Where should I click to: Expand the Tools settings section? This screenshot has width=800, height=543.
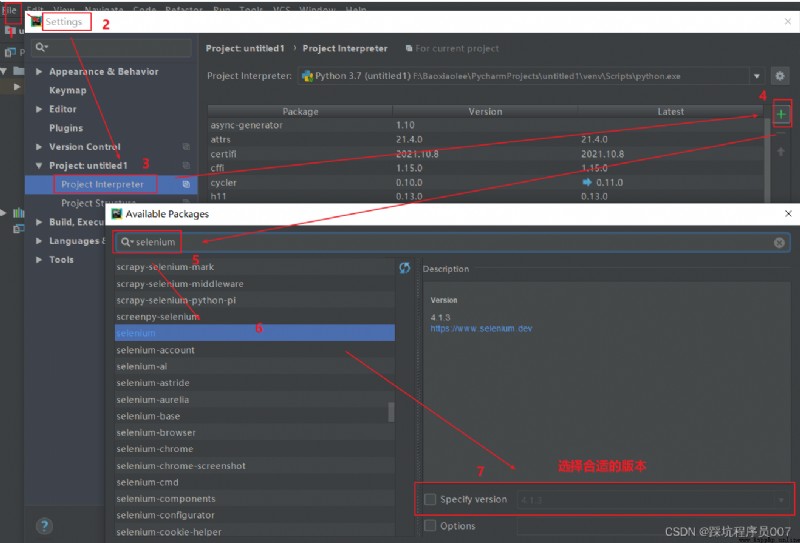click(39, 259)
